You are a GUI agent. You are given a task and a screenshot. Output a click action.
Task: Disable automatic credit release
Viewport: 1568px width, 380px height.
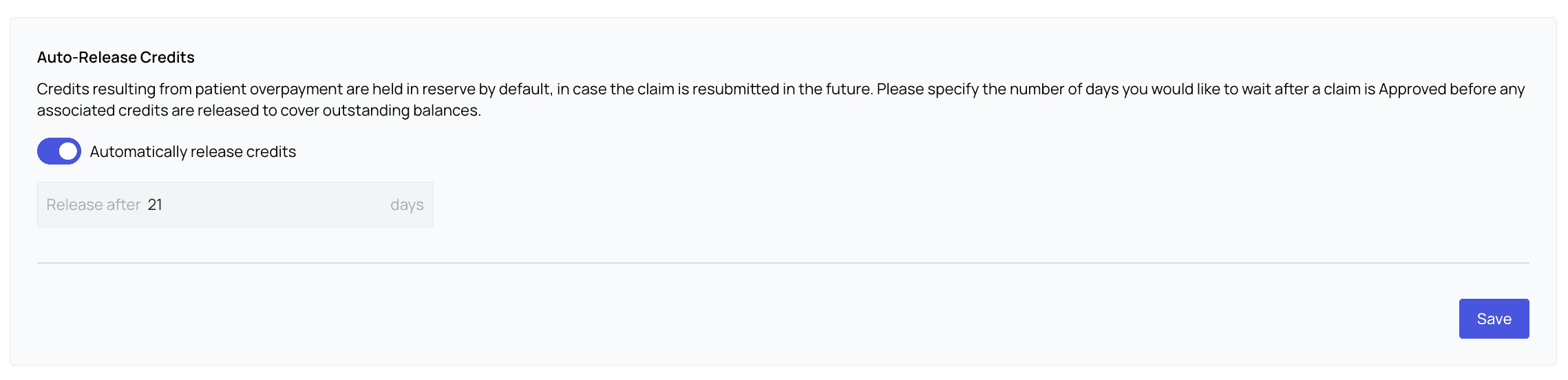pyautogui.click(x=59, y=151)
